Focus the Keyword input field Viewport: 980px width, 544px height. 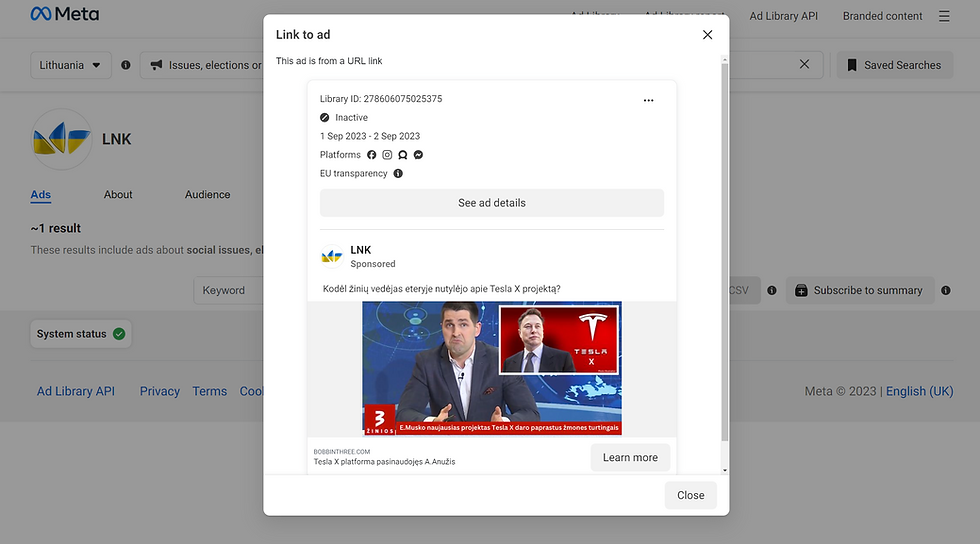[229, 290]
